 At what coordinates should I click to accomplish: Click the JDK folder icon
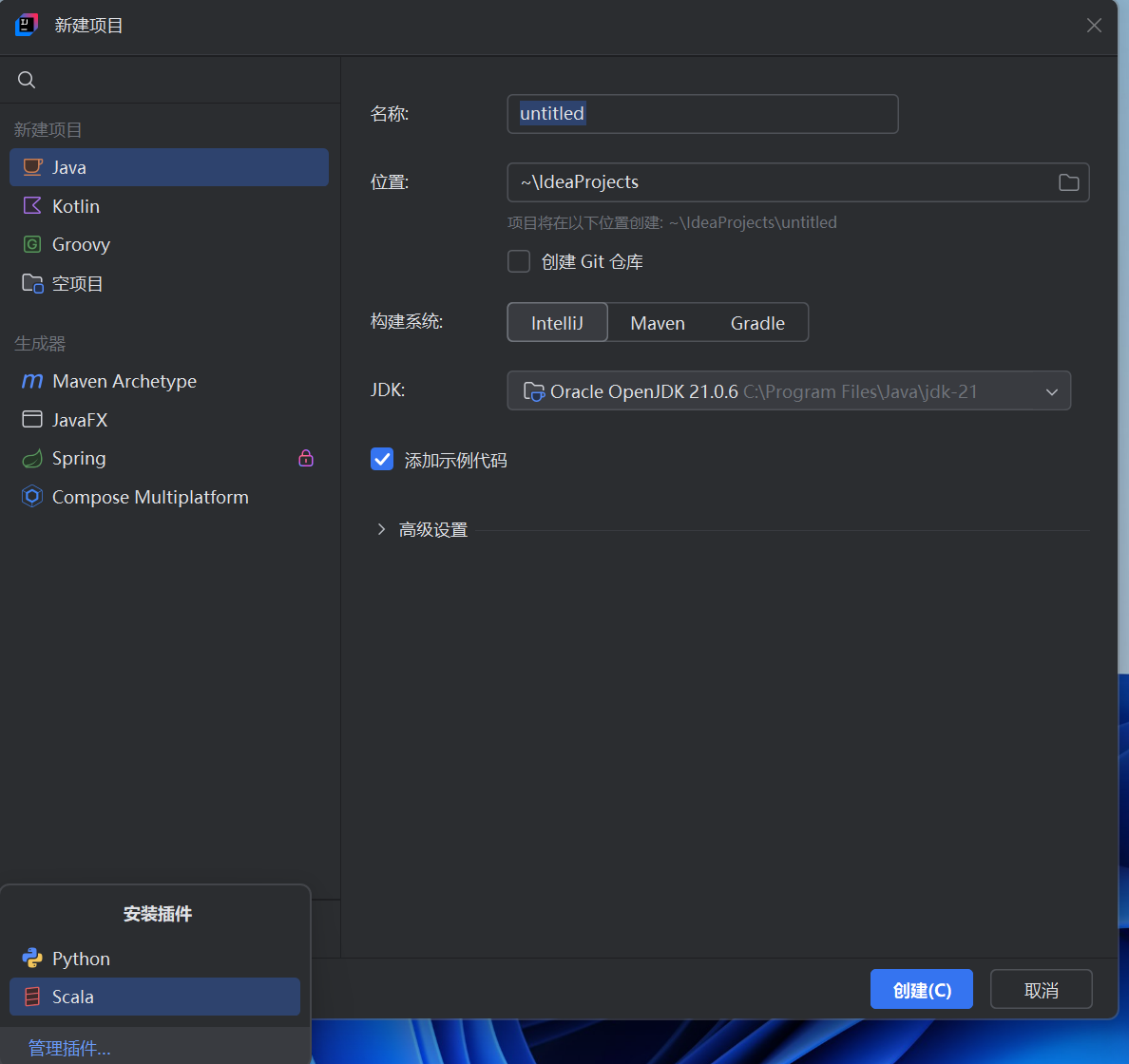pyautogui.click(x=533, y=390)
